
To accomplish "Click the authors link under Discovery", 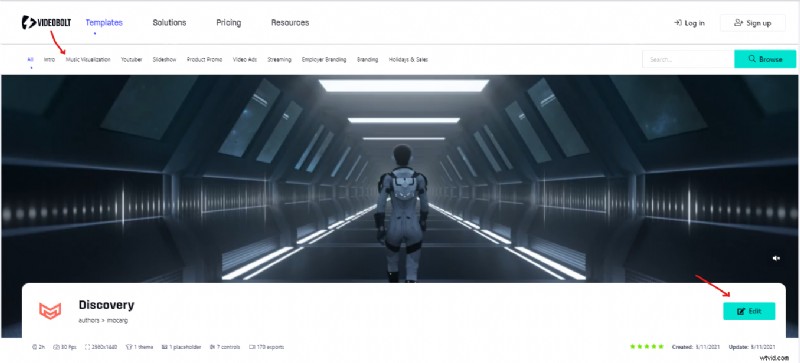I will [88, 321].
